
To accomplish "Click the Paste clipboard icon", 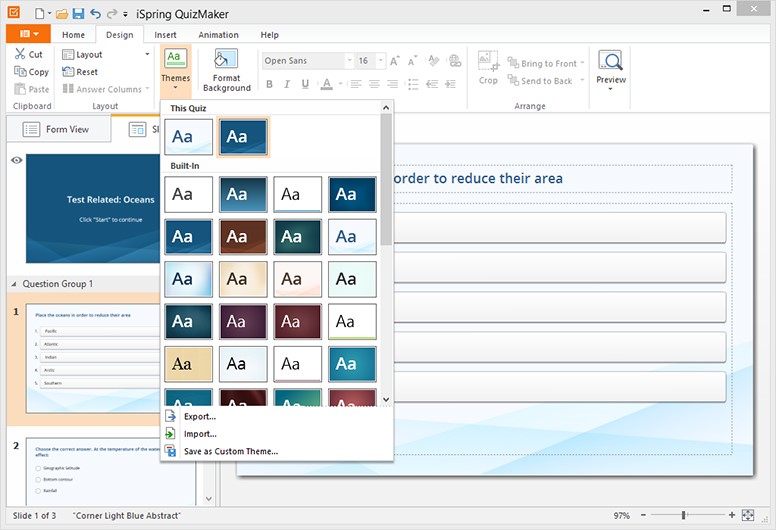I will pos(20,89).
